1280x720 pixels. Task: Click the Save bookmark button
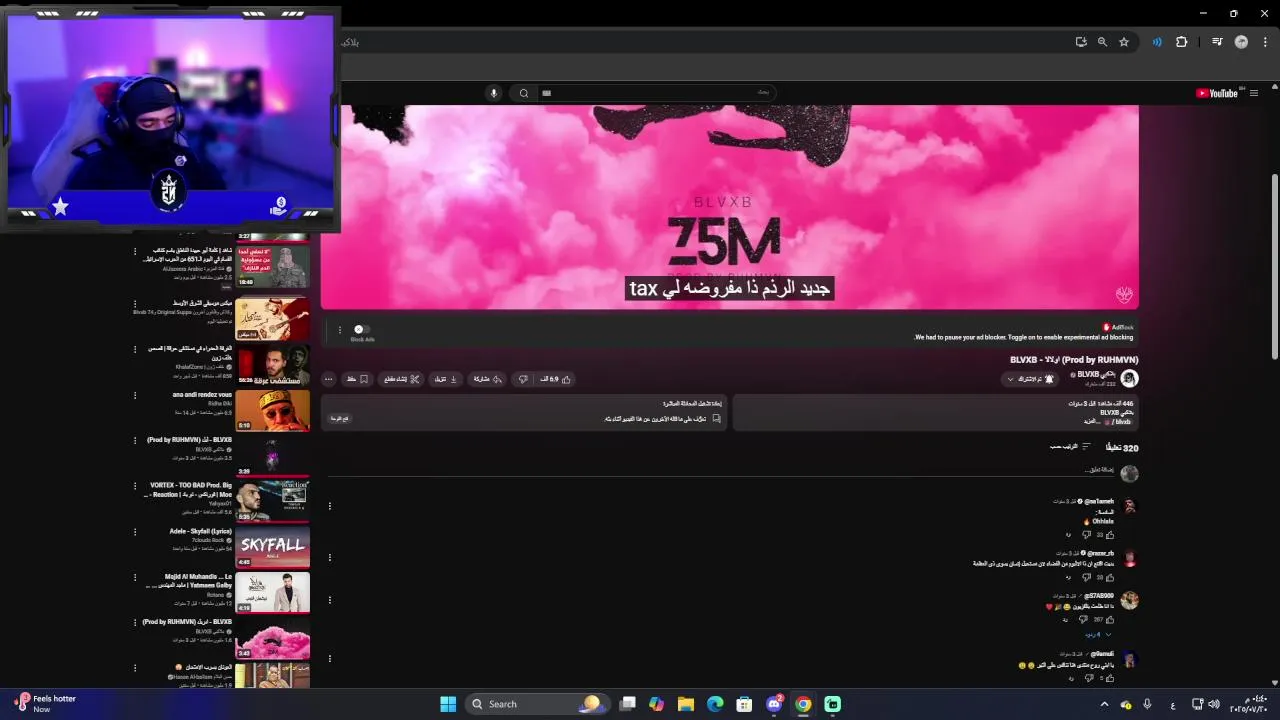coord(358,379)
